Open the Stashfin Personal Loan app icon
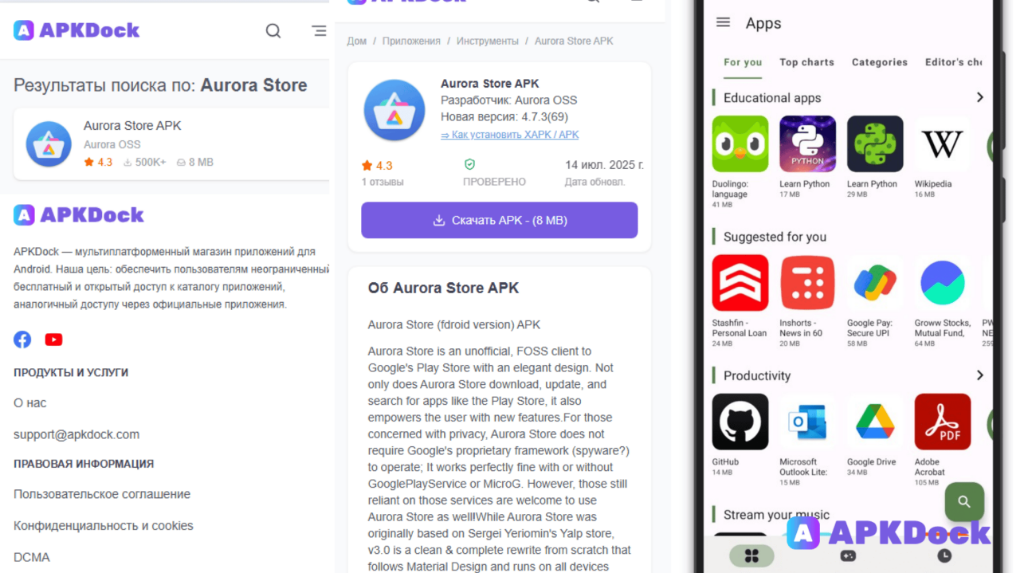Screen dimensions: 1020x573 [x=740, y=283]
